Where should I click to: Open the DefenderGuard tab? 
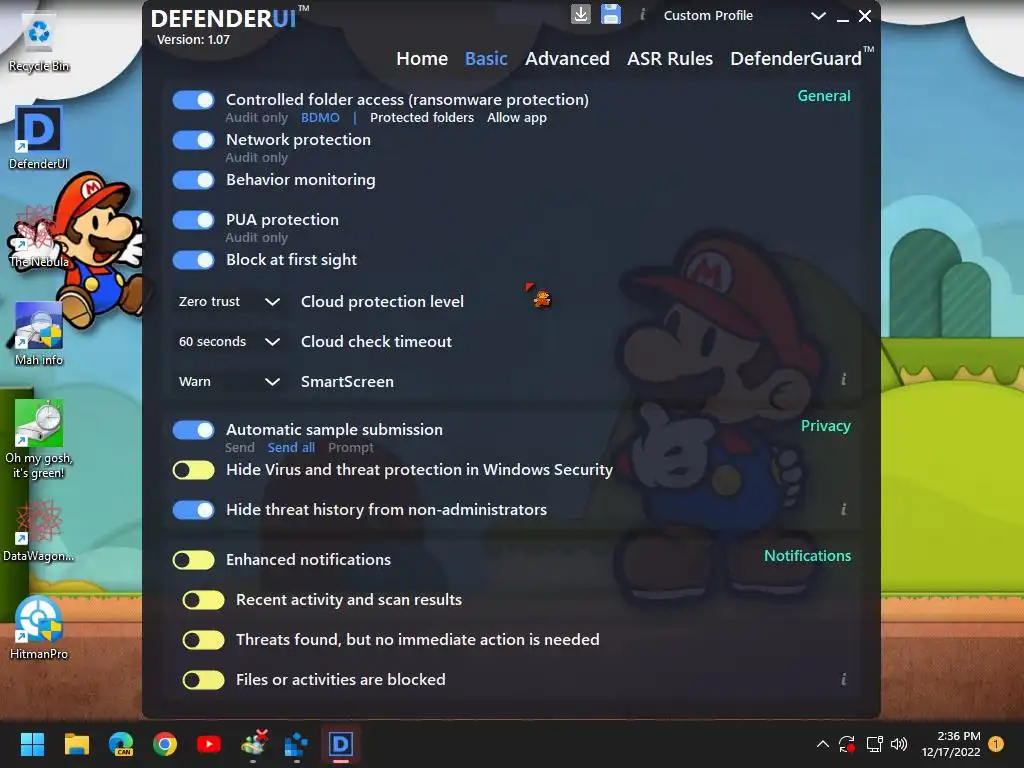801,58
